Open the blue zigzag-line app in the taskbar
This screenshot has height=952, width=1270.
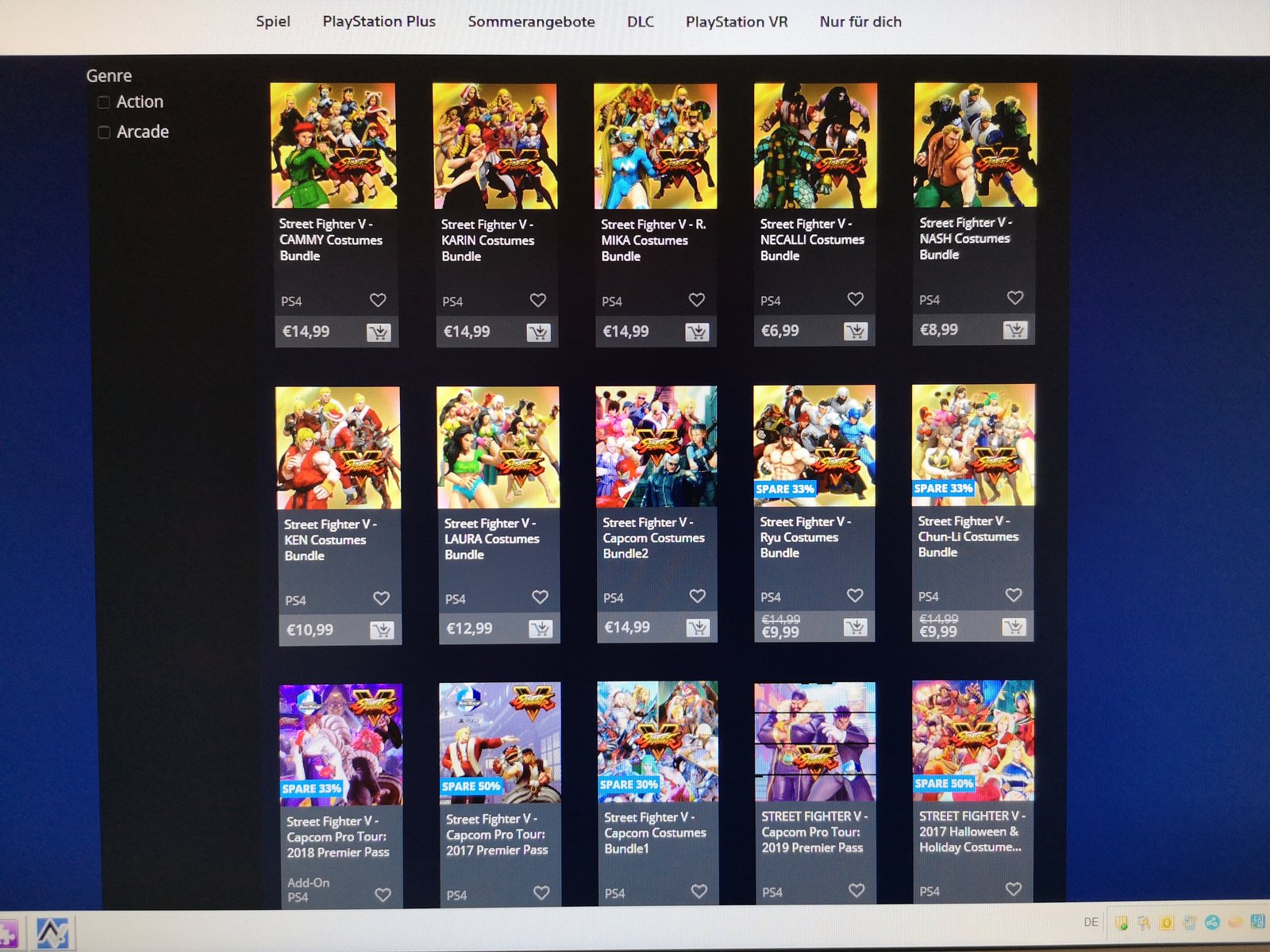point(52,932)
